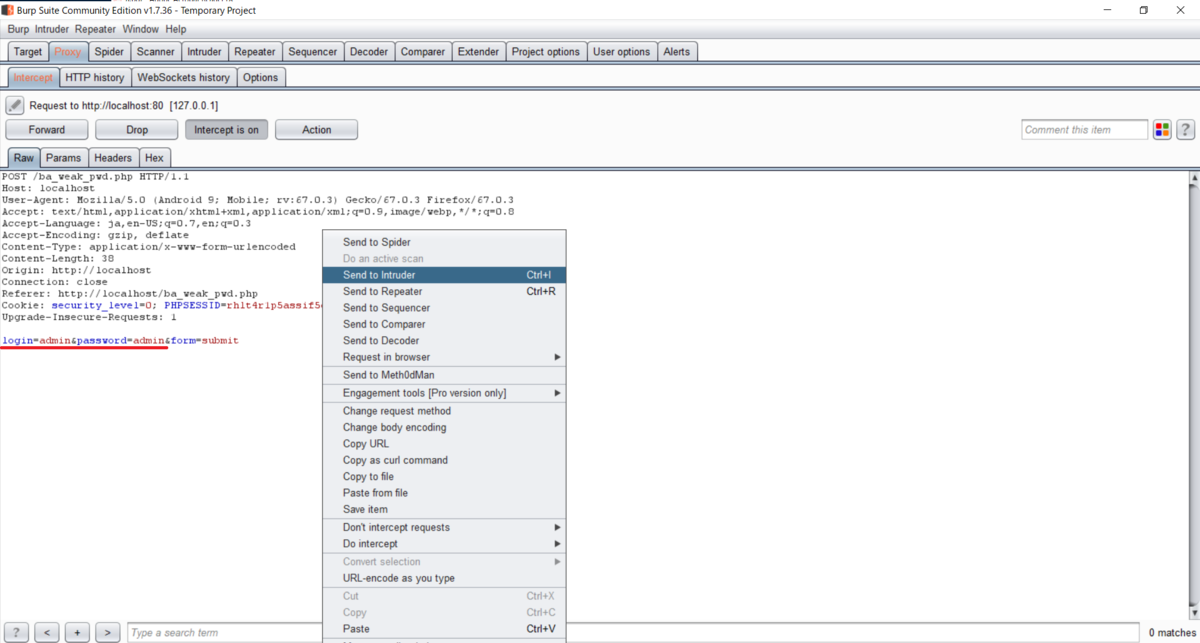This screenshot has height=643, width=1200.
Task: Switch to the Scanner tab
Action: pos(156,52)
